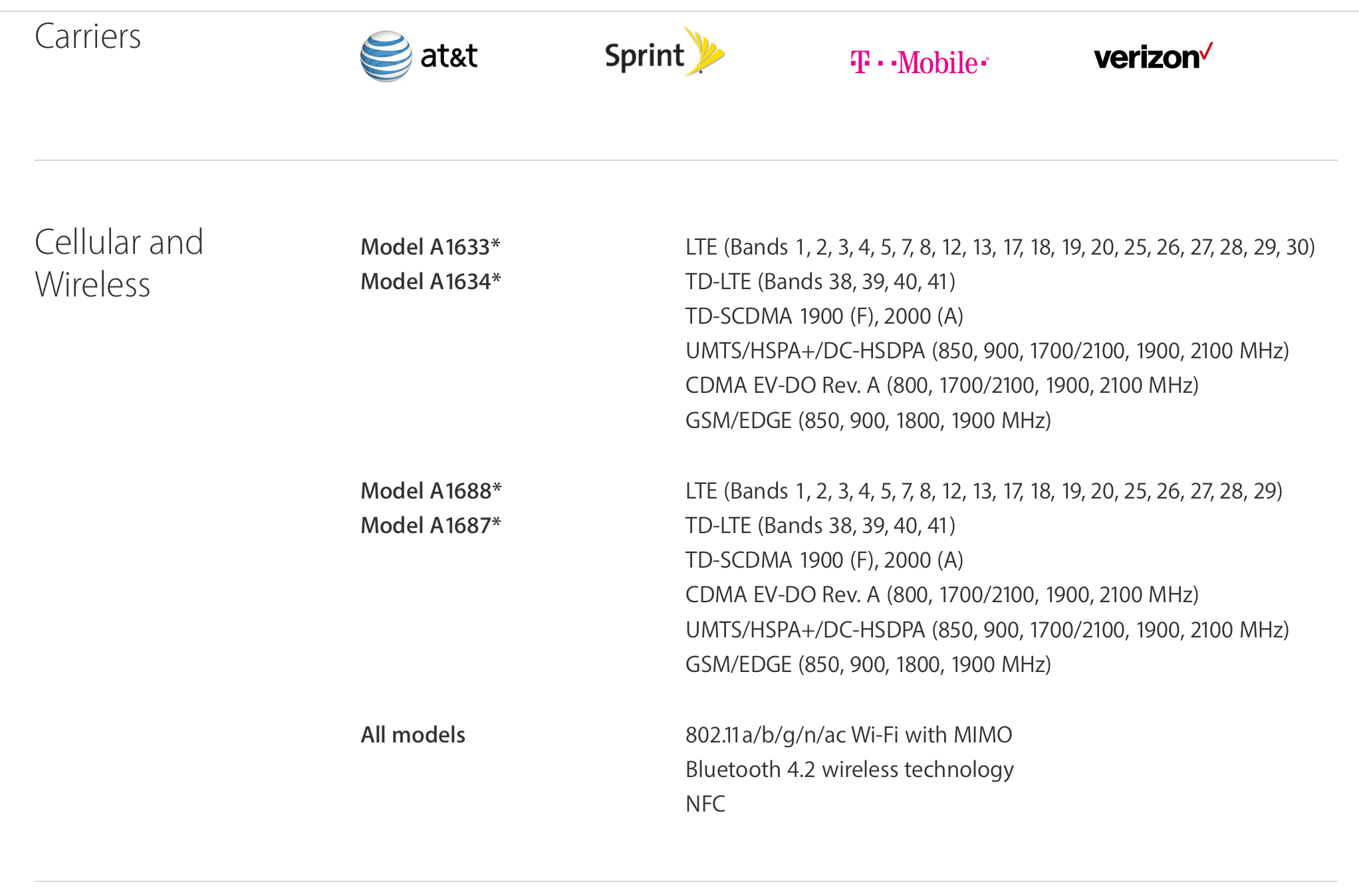The image size is (1359, 896).
Task: Click the first TD-LTE Bands 38, 39 line
Action: (x=820, y=282)
